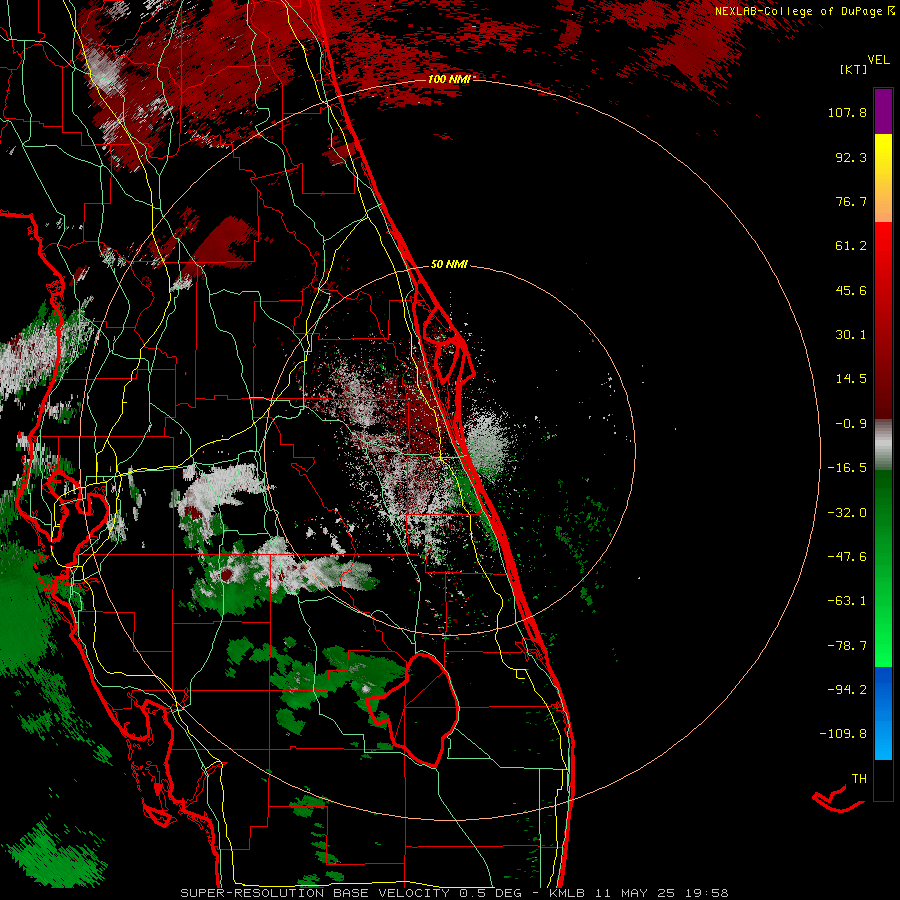Pick the -109.8 velocity scale value
Image resolution: width=900 pixels, height=900 pixels.
coord(843,734)
